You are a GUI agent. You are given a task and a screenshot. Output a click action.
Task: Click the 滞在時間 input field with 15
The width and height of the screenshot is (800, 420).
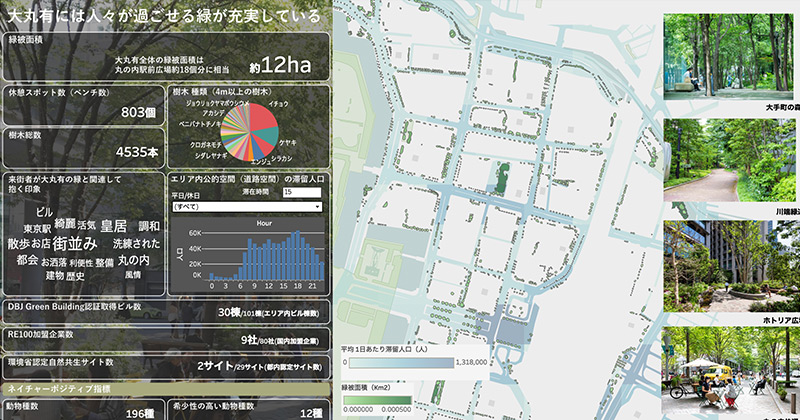[x=301, y=191]
